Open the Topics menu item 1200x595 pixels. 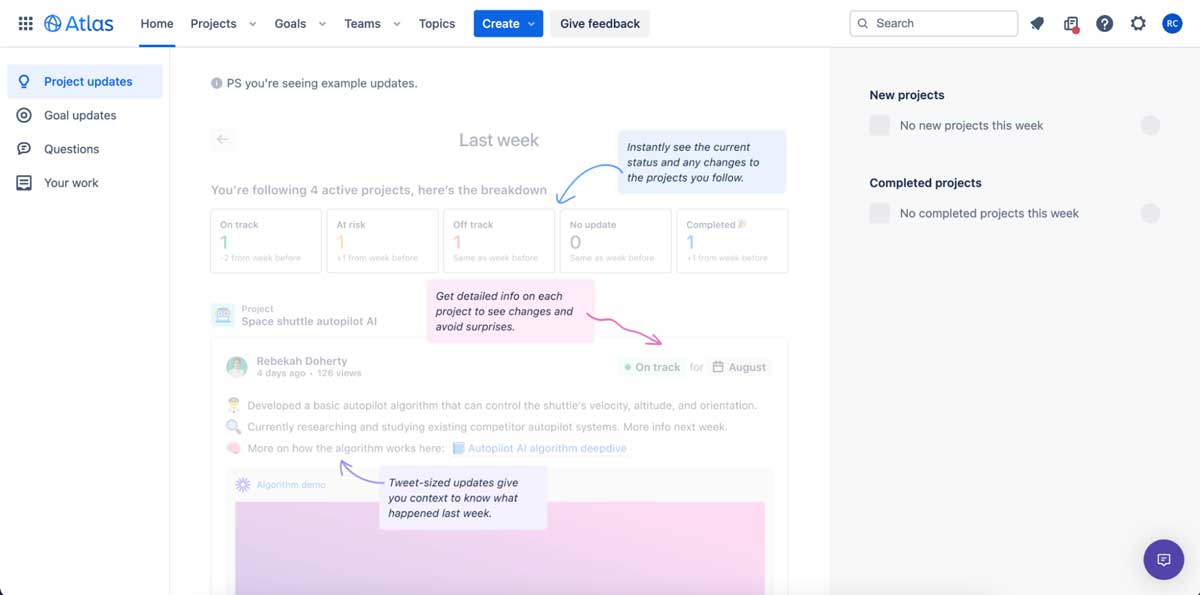tap(437, 23)
